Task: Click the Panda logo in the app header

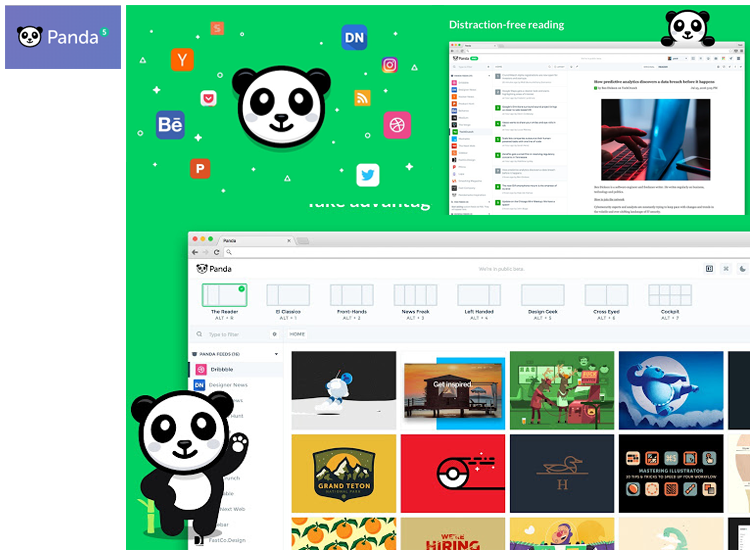Action: pyautogui.click(x=214, y=269)
